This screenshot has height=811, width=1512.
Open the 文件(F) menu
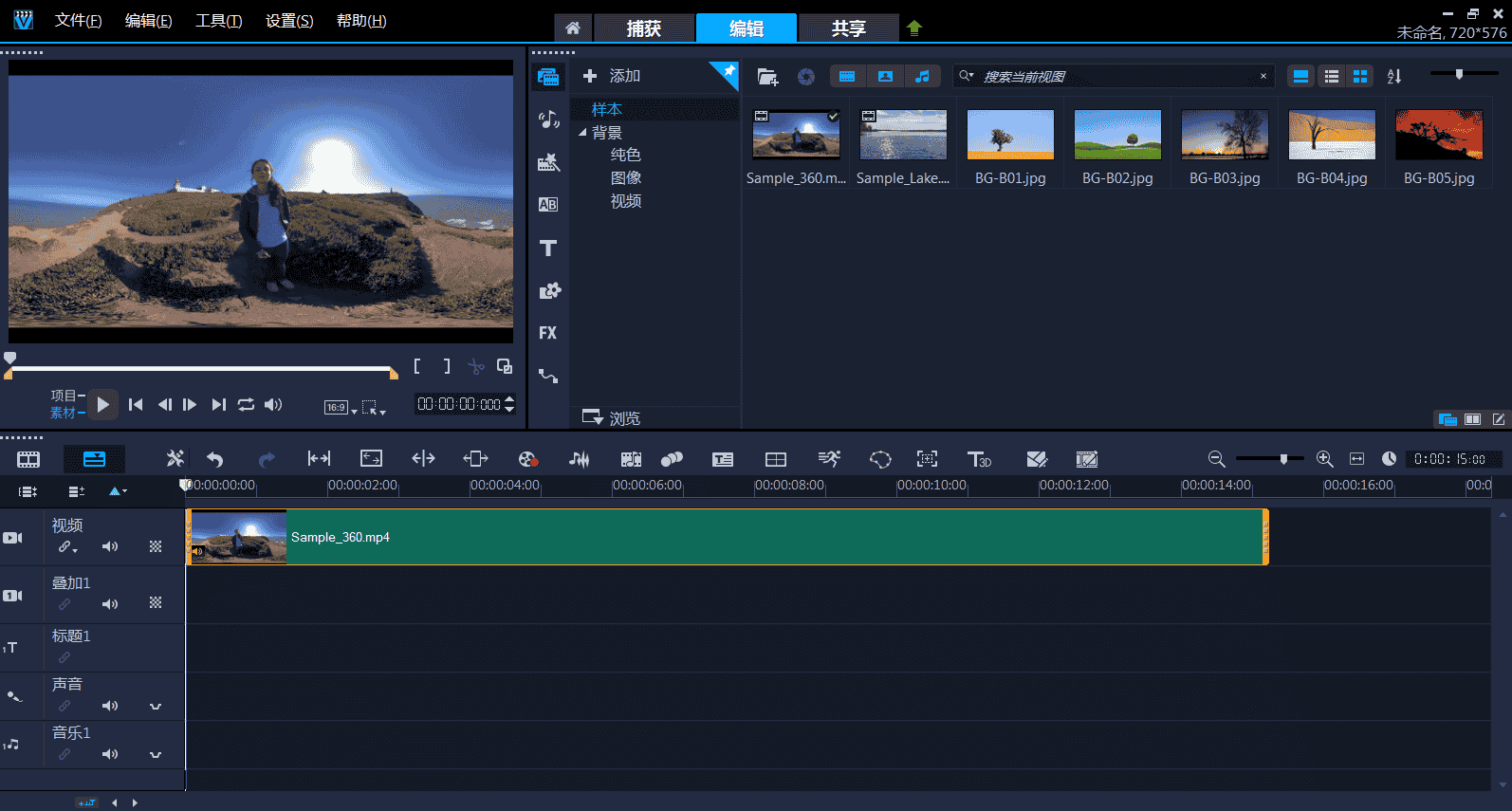click(78, 21)
